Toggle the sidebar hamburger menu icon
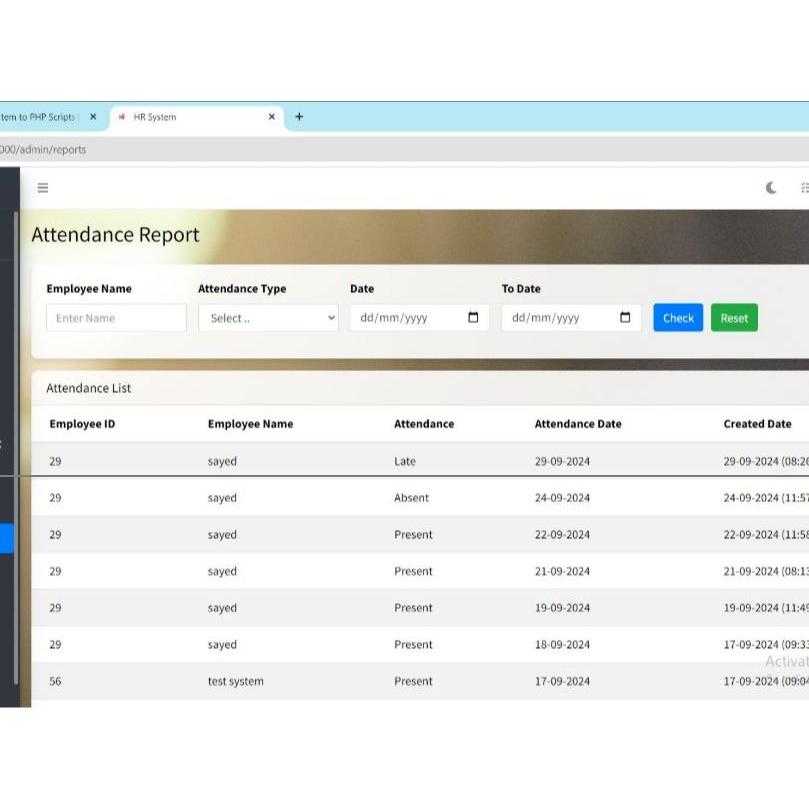Viewport: 809px width, 809px height. (x=43, y=188)
